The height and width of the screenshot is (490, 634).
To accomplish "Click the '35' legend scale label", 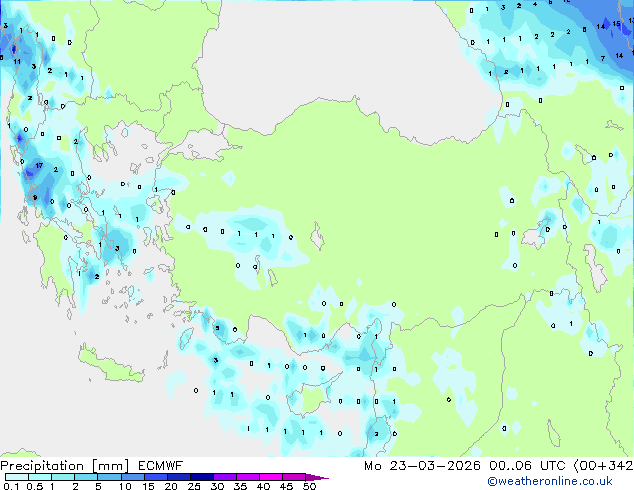I will pyautogui.click(x=240, y=486).
